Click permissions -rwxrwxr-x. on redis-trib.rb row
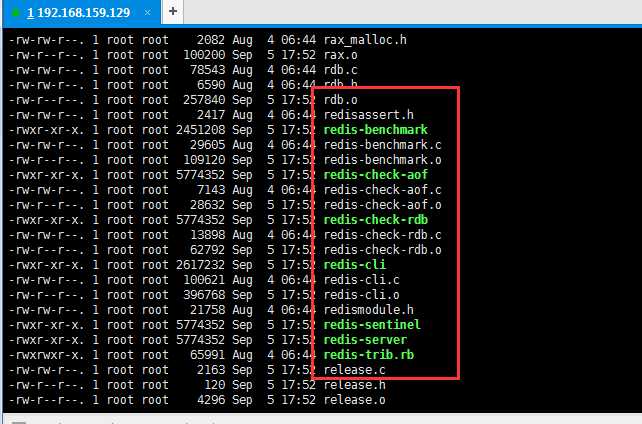642x424 pixels. (47, 355)
